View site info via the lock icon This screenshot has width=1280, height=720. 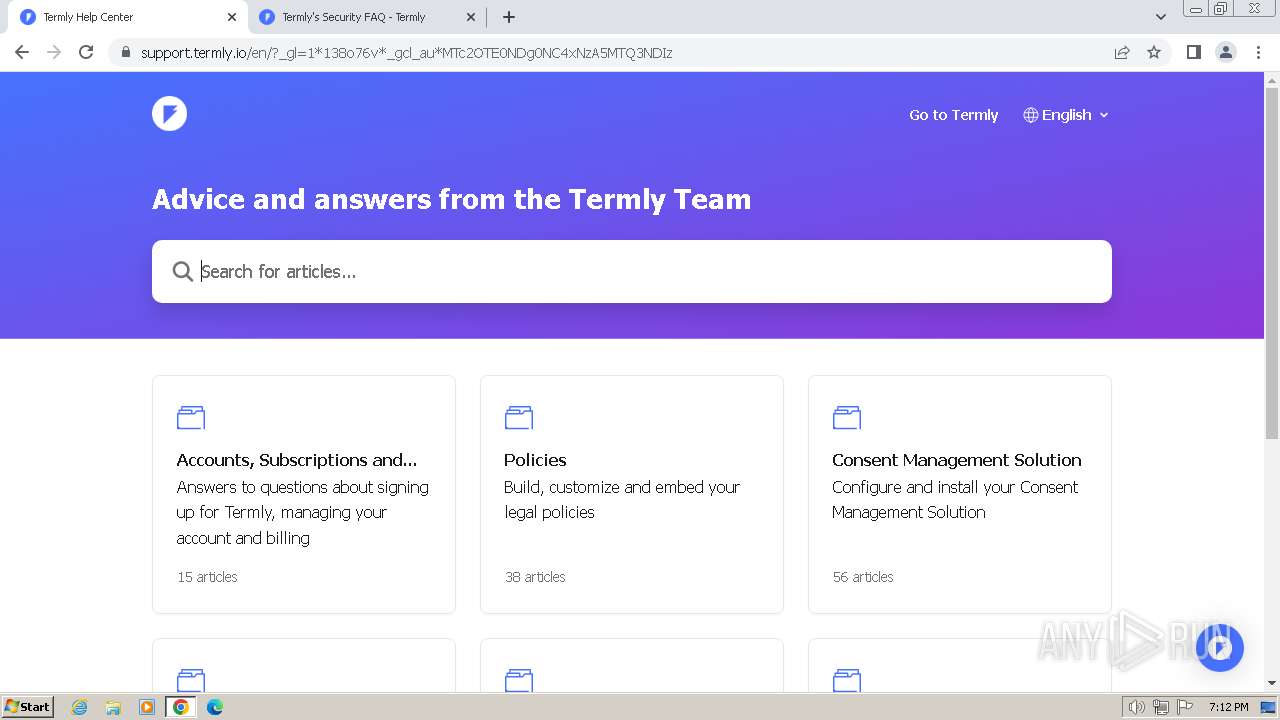(126, 52)
